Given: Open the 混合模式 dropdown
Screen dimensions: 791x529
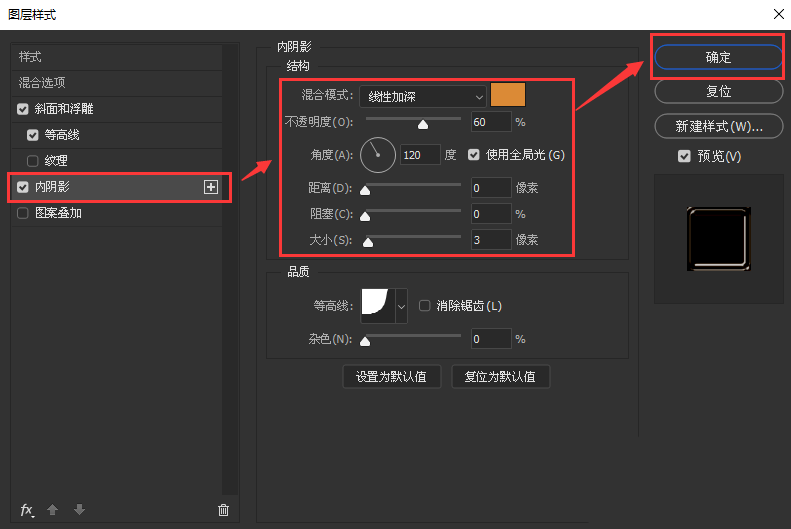Looking at the screenshot, I should click(423, 96).
